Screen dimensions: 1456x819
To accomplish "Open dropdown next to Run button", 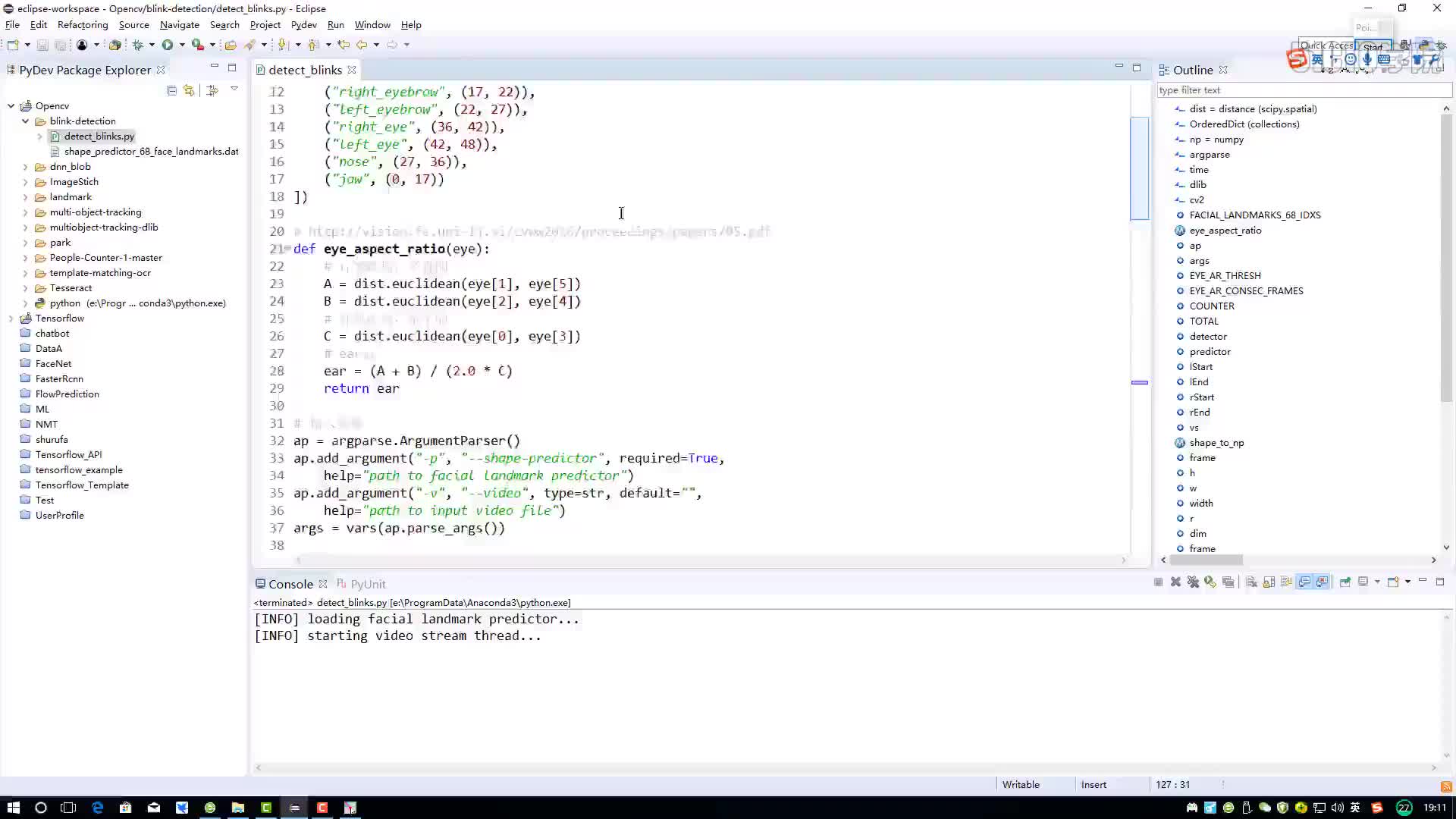I will [182, 45].
